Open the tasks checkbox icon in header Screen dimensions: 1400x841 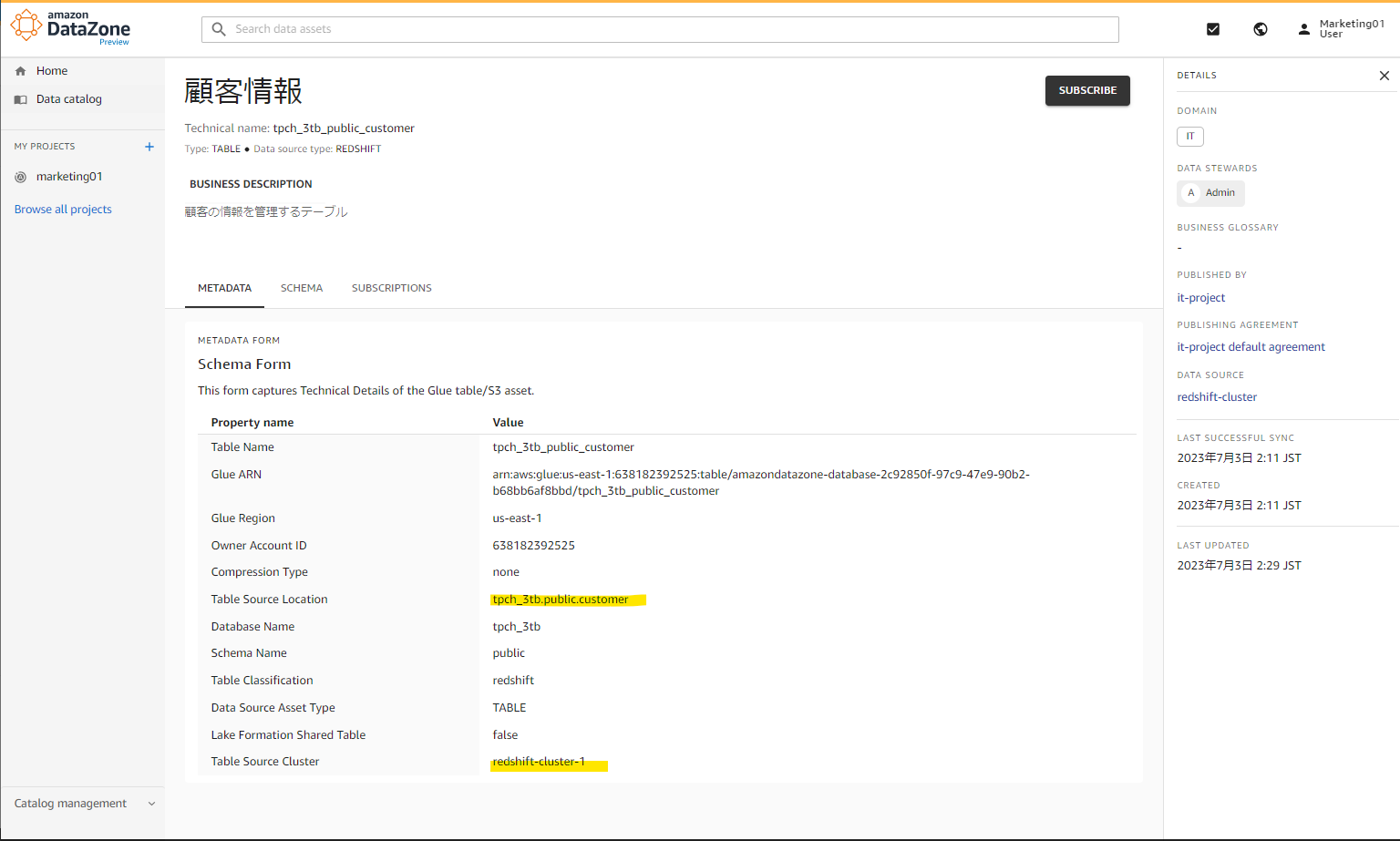point(1212,29)
